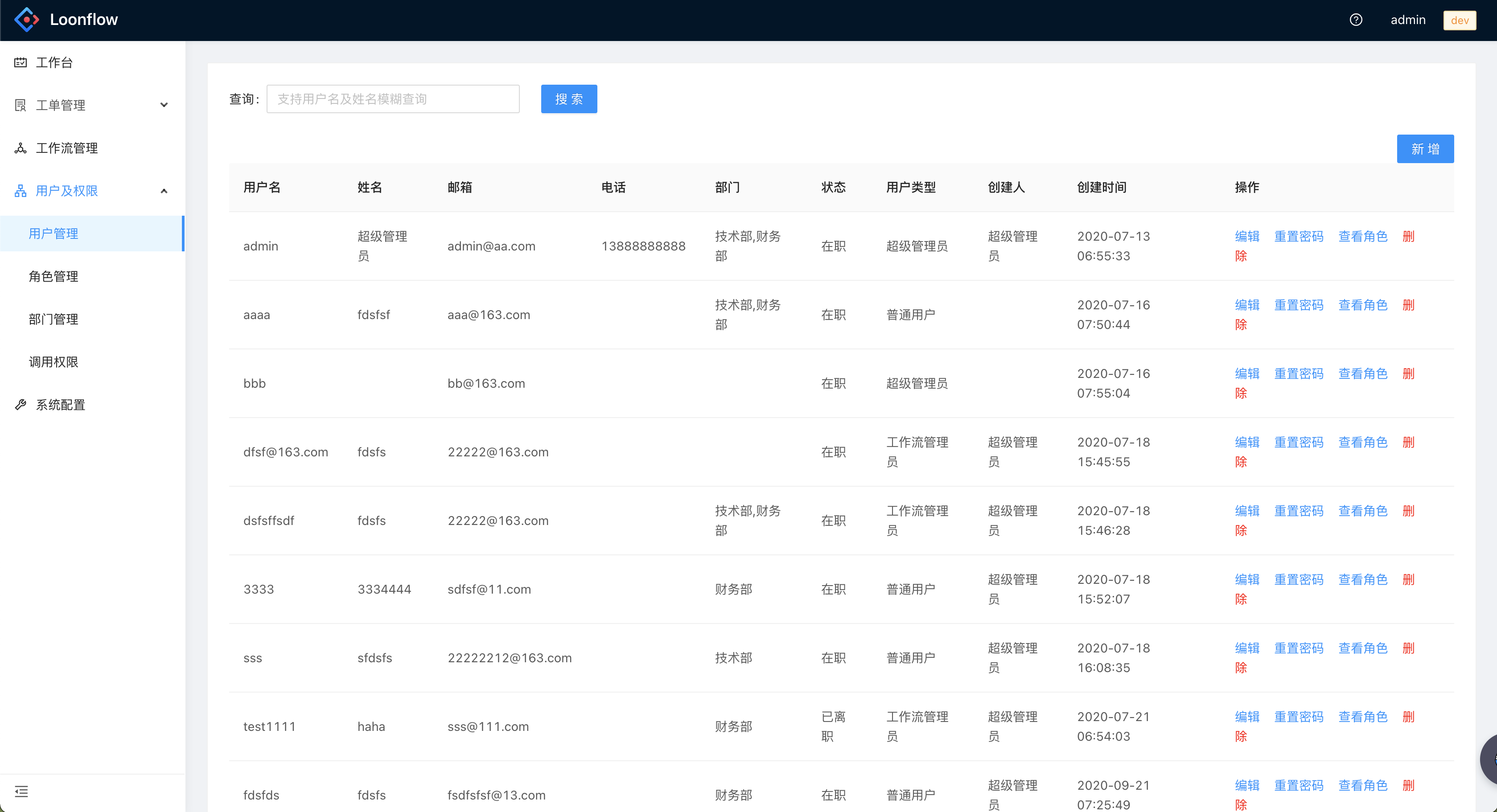The image size is (1497, 812).
Task: Select the 角色管理 submenu item
Action: (92, 276)
